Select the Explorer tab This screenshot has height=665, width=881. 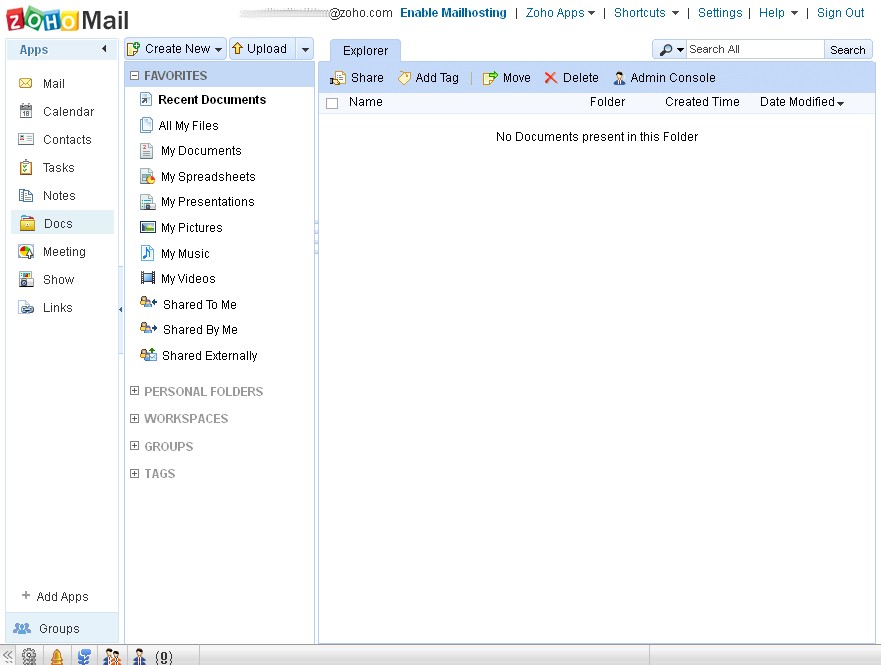click(365, 51)
